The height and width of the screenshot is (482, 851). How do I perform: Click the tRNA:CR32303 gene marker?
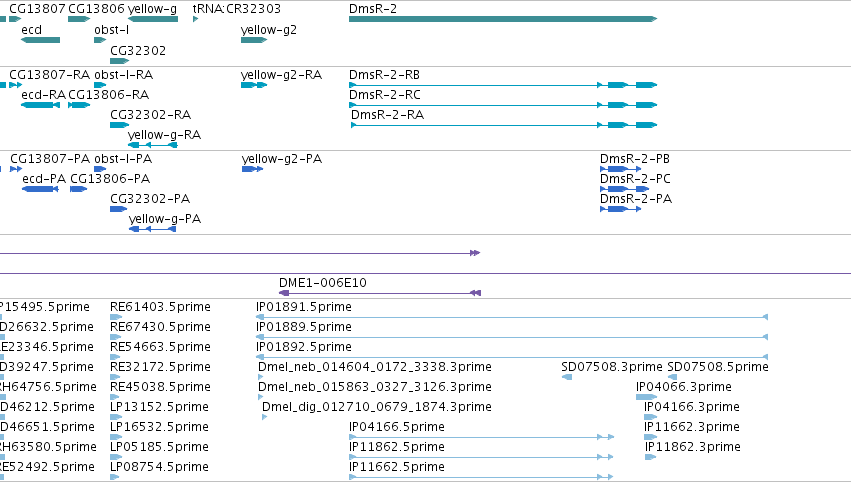point(195,19)
